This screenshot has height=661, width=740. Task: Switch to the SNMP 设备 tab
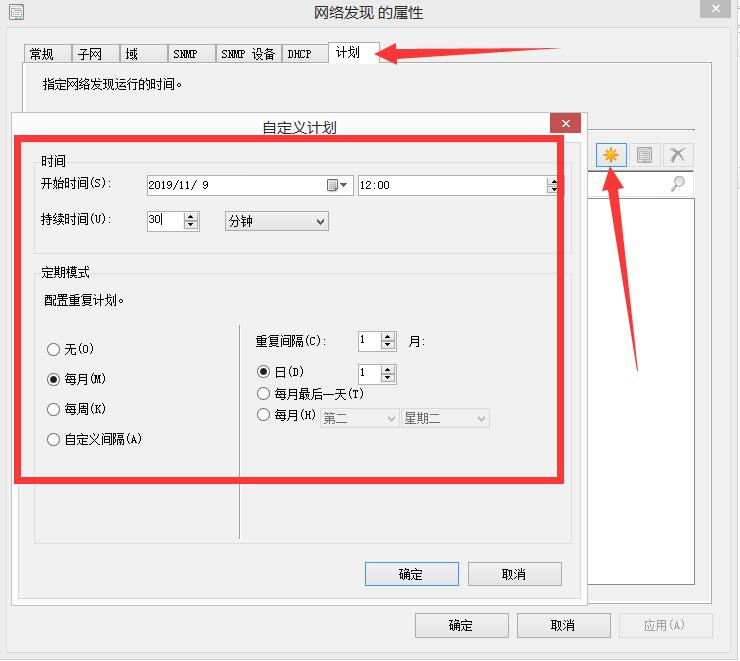click(249, 54)
